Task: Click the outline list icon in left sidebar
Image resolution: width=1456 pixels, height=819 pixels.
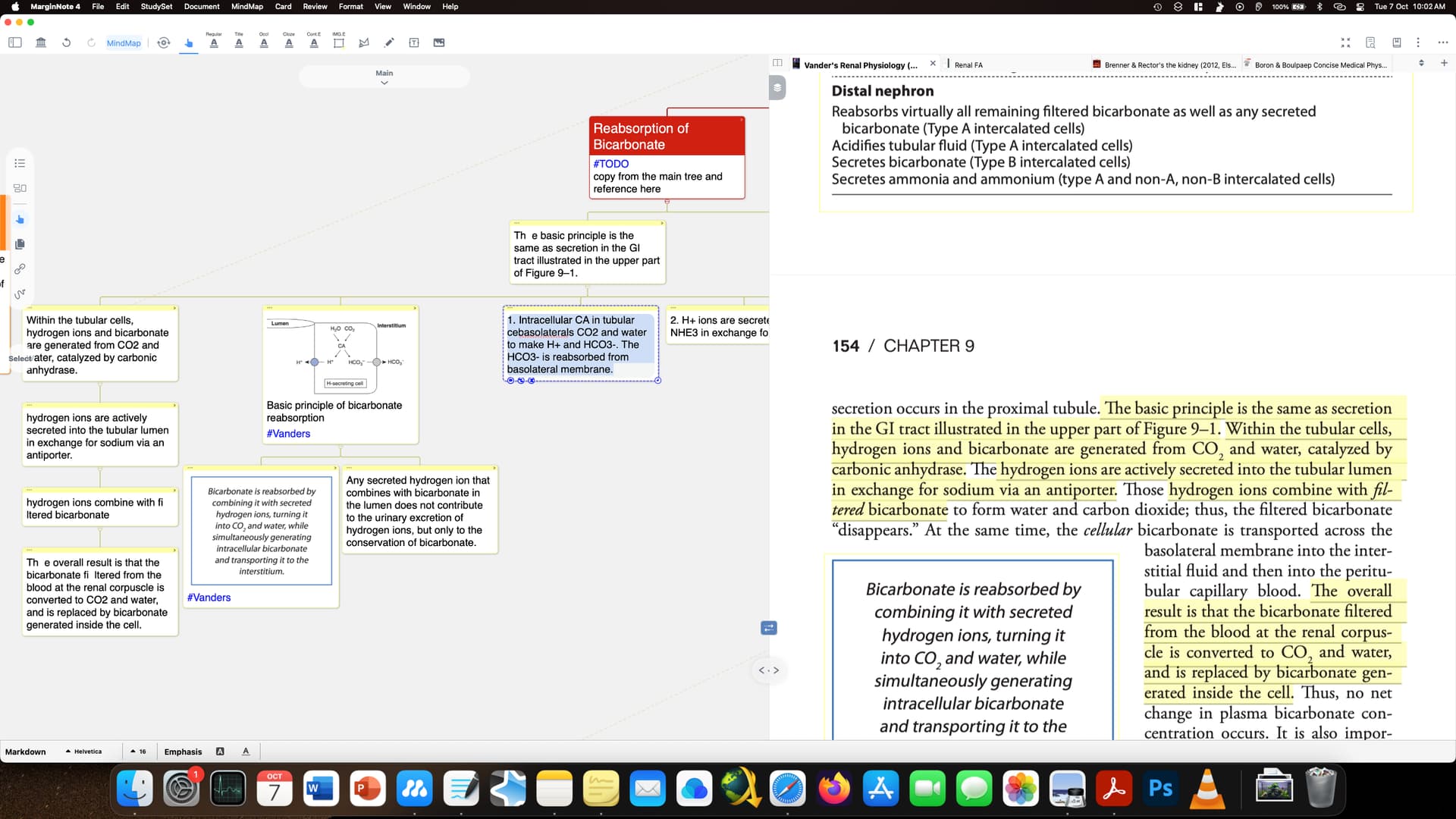Action: coord(20,163)
